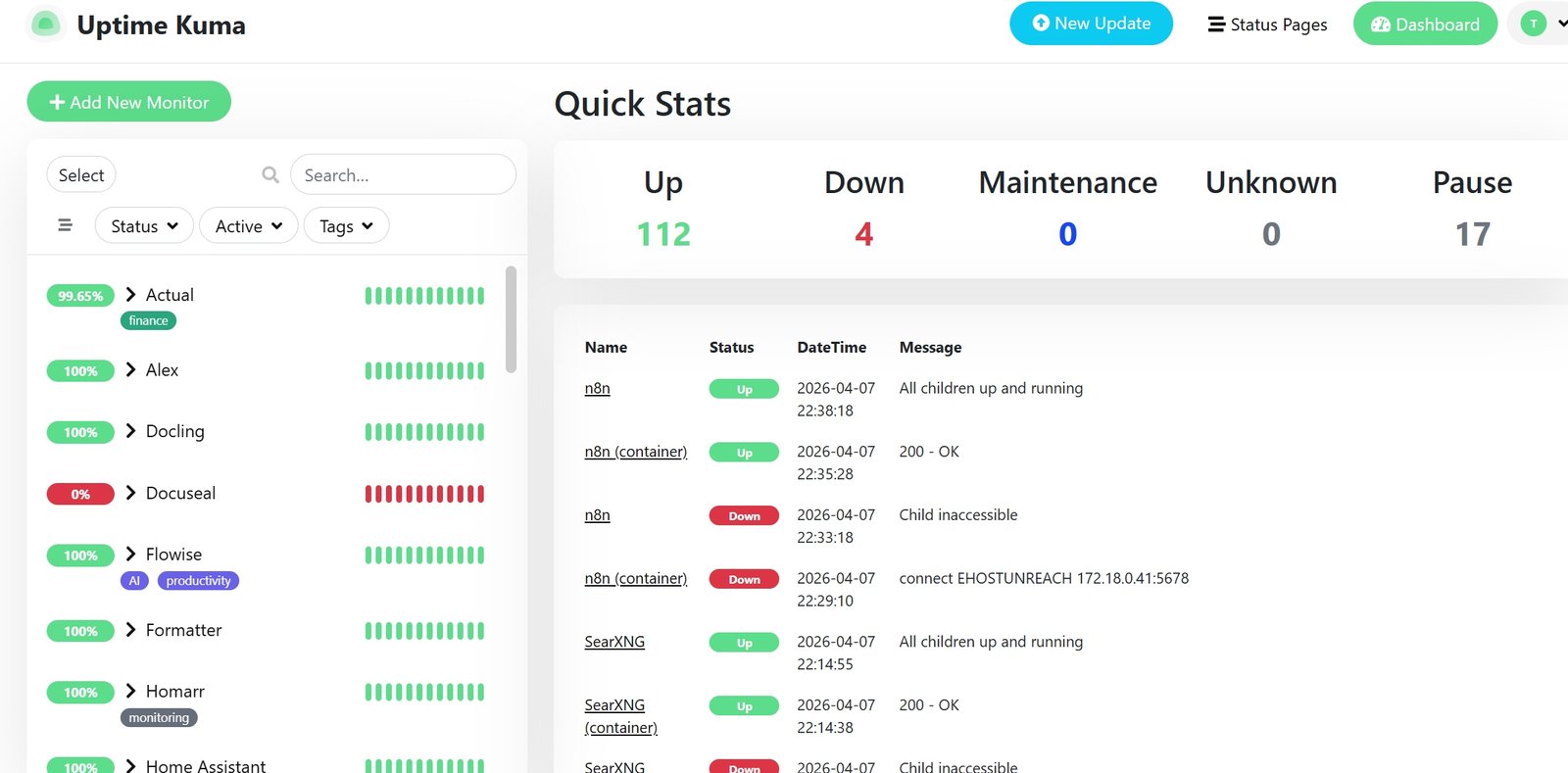The image size is (1568, 773).
Task: Go to the Dashboard
Action: tap(1425, 24)
